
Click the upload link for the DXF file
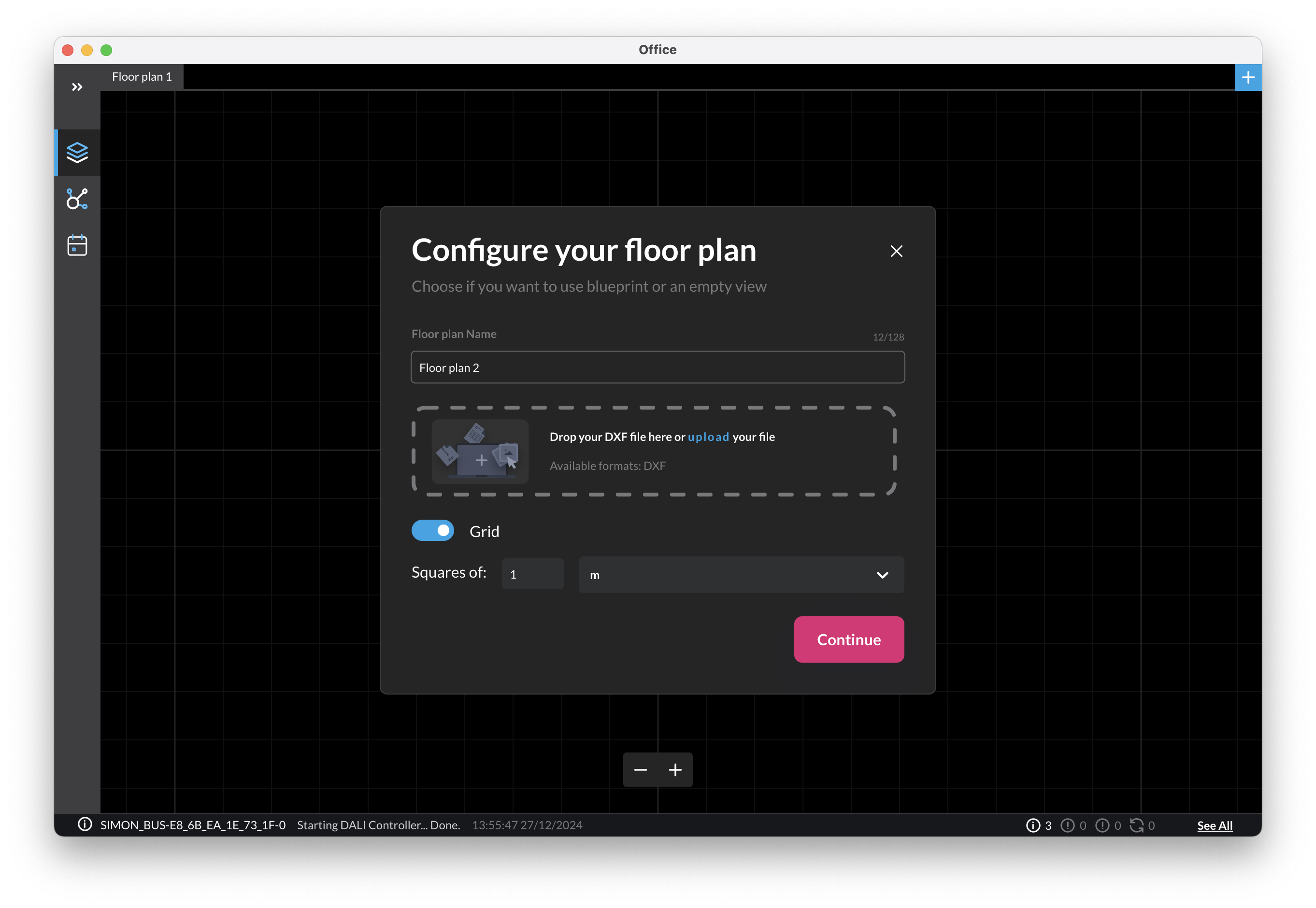tap(708, 437)
